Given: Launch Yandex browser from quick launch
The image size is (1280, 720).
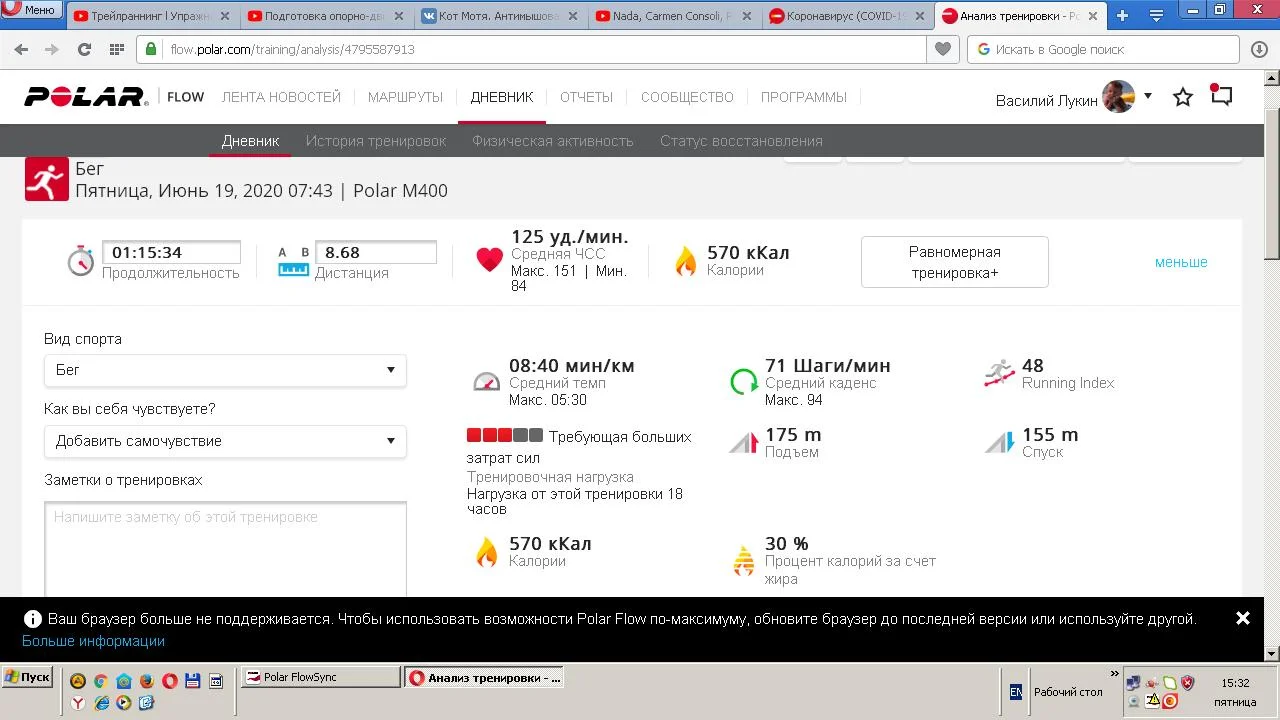Looking at the screenshot, I should (78, 703).
